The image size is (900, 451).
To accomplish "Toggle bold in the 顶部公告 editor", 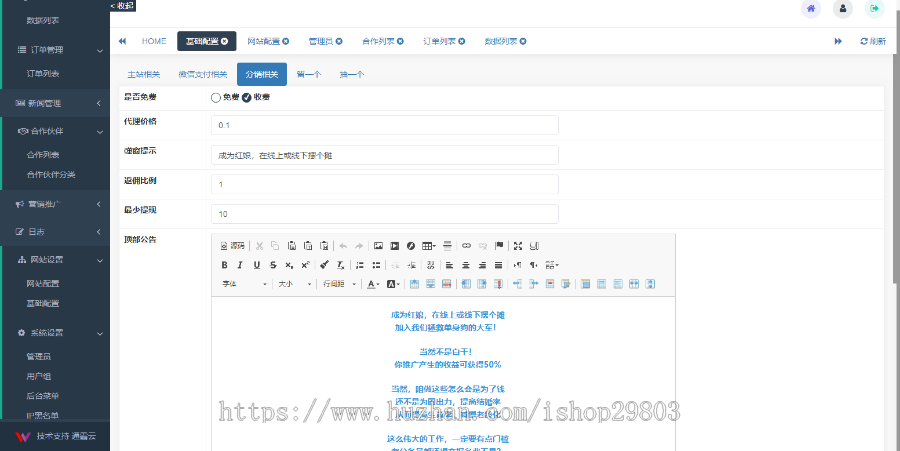I will (x=224, y=265).
